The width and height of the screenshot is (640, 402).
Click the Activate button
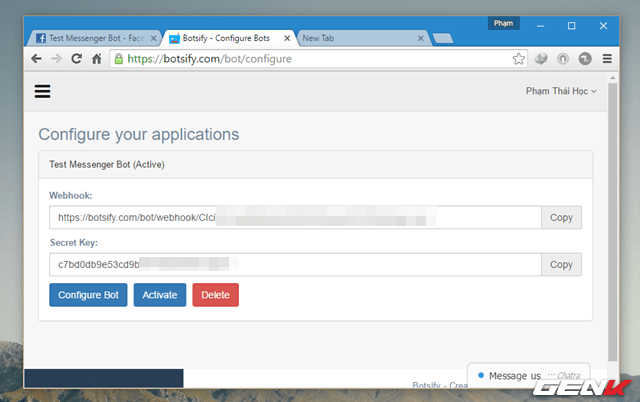pos(160,295)
